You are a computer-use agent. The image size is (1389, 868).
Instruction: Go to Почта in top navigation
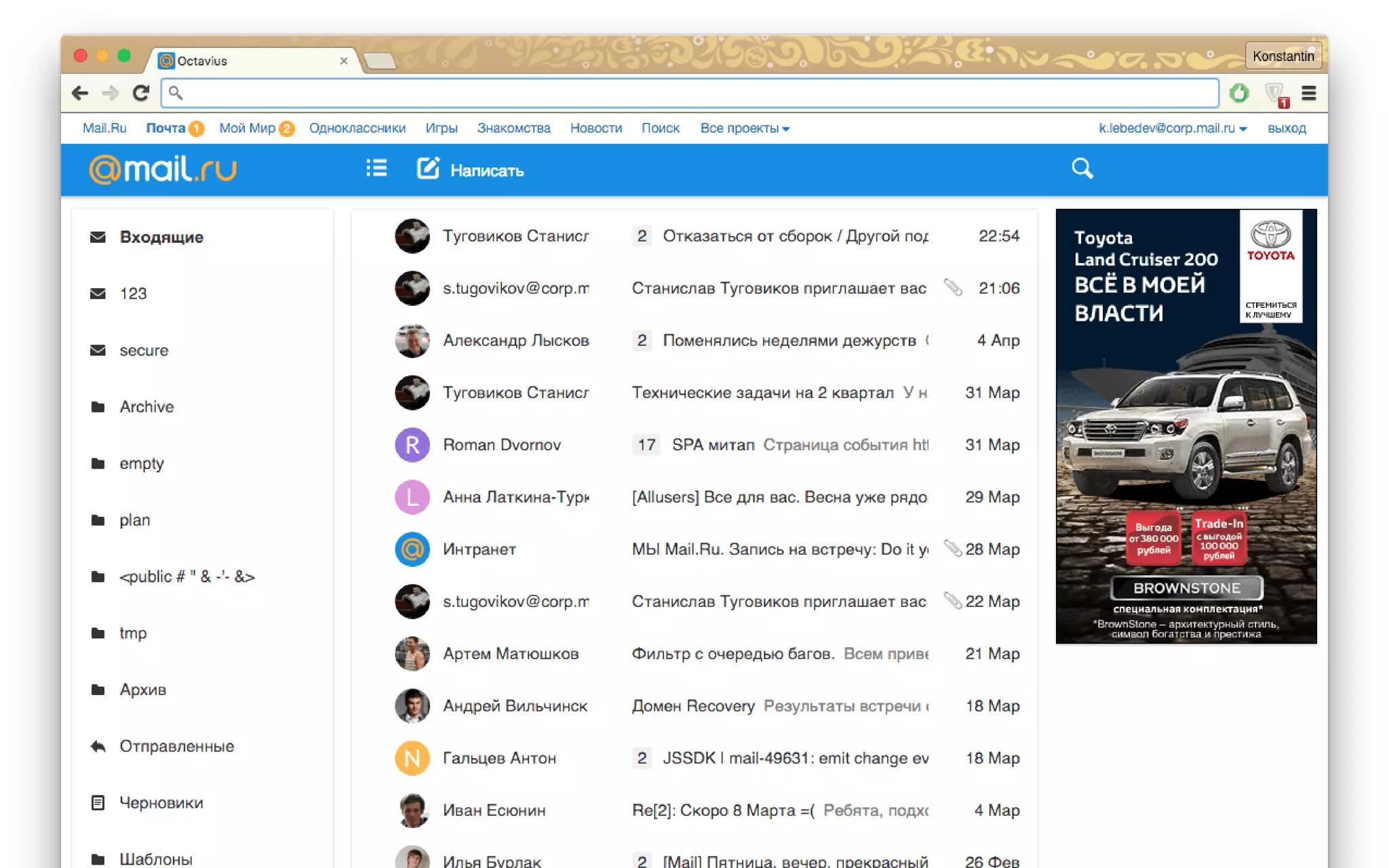tap(166, 128)
